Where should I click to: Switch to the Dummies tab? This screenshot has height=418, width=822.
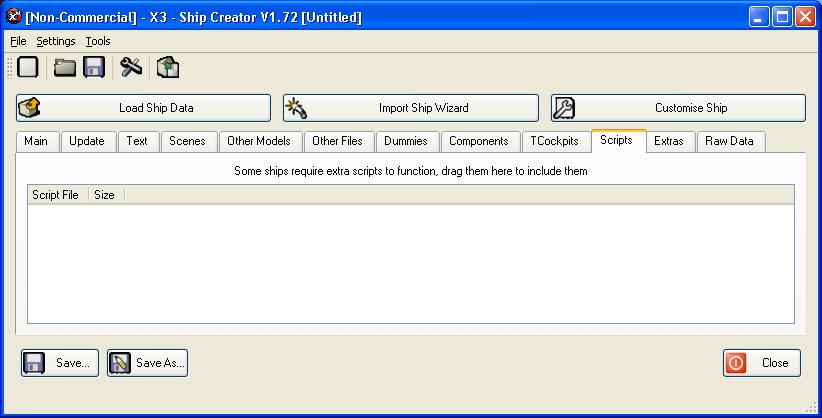pos(406,142)
